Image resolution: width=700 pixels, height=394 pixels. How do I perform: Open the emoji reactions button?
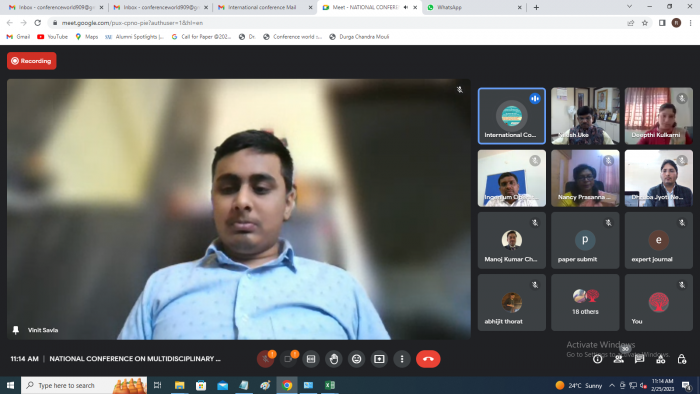point(356,359)
